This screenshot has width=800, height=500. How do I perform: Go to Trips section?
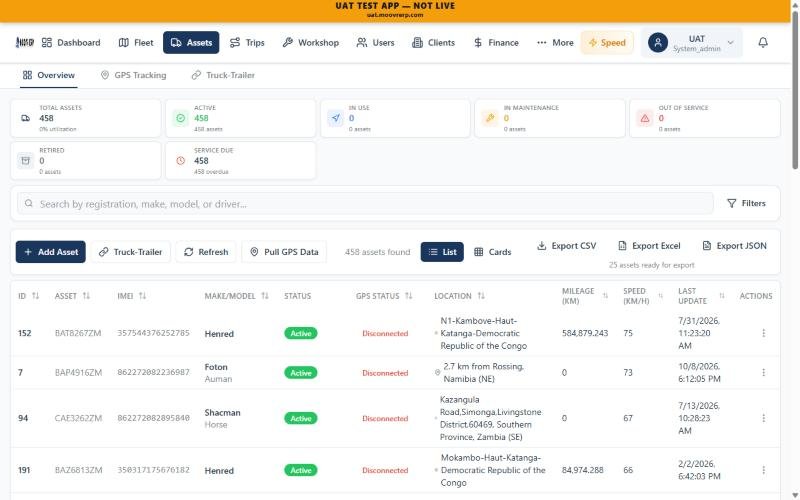247,42
